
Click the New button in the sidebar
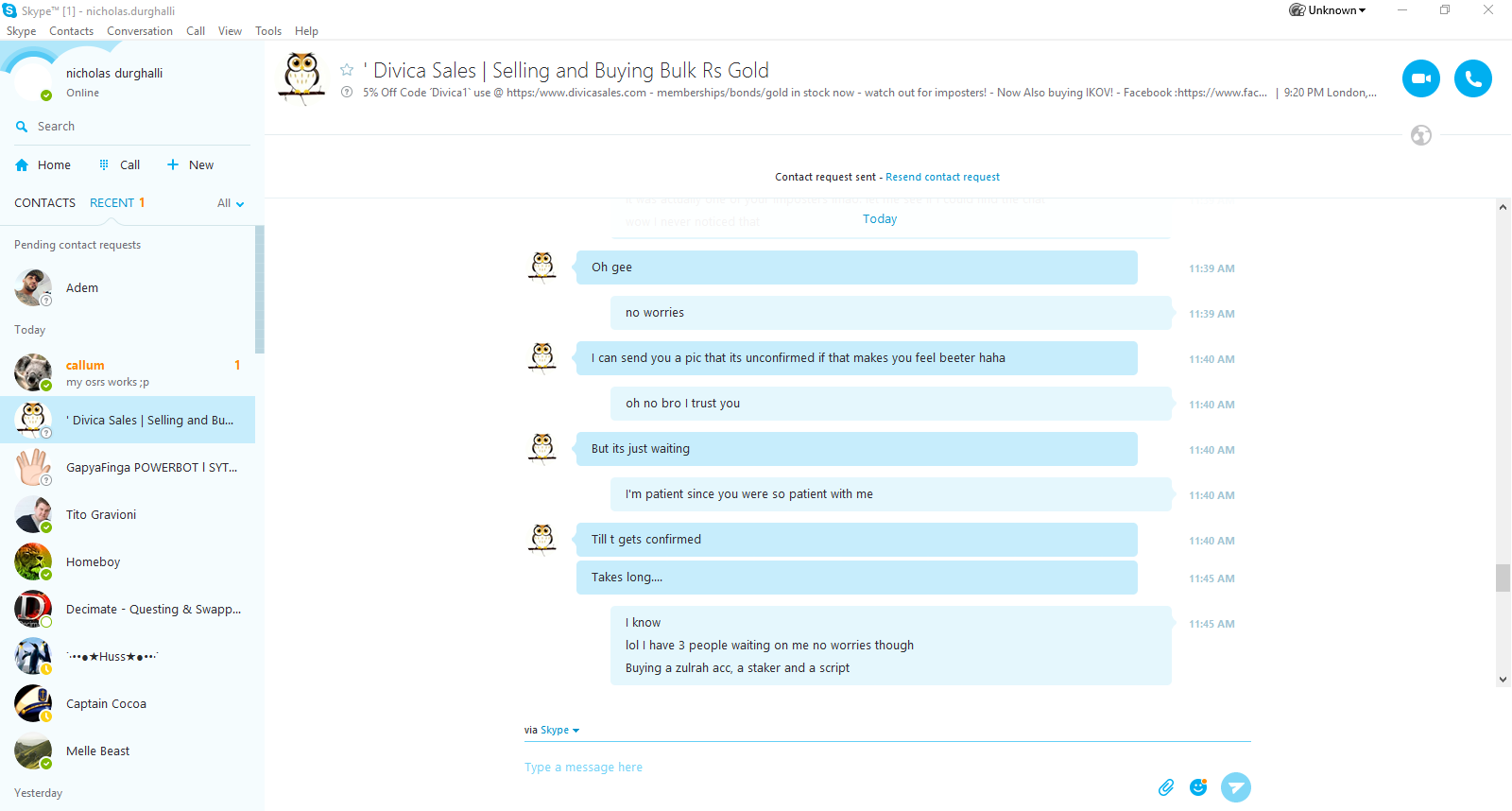[191, 164]
